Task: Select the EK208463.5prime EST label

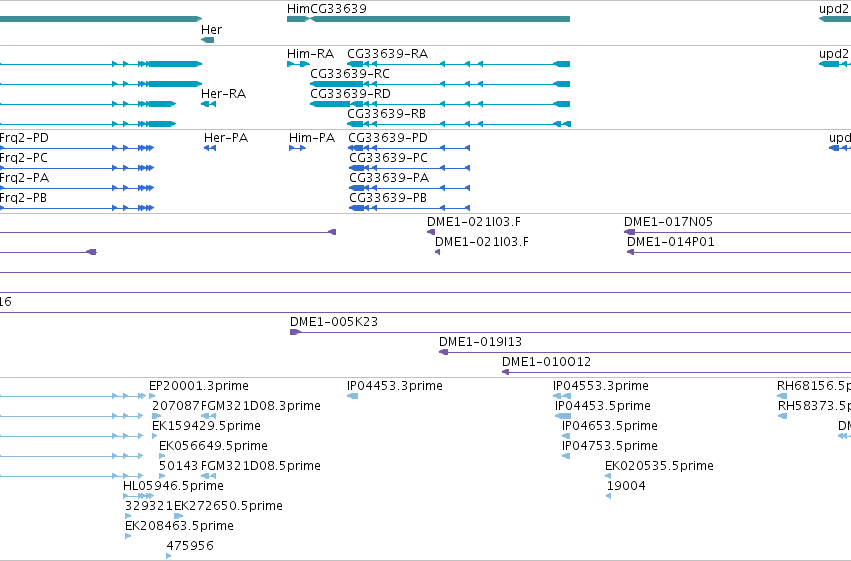Action: (x=179, y=526)
